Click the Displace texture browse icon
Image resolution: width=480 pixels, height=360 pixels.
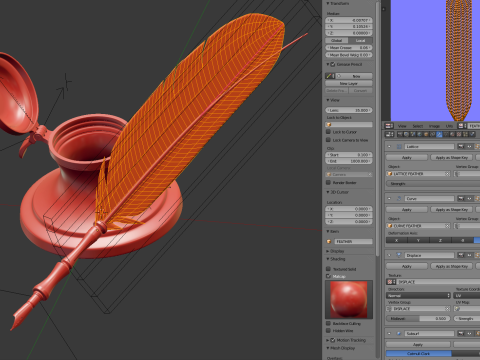coord(391,282)
